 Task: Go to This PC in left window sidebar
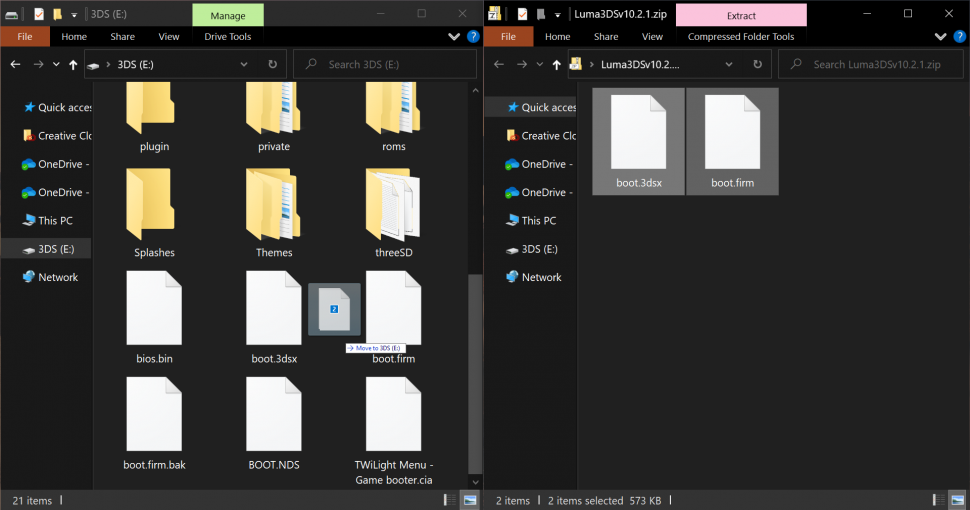55,220
